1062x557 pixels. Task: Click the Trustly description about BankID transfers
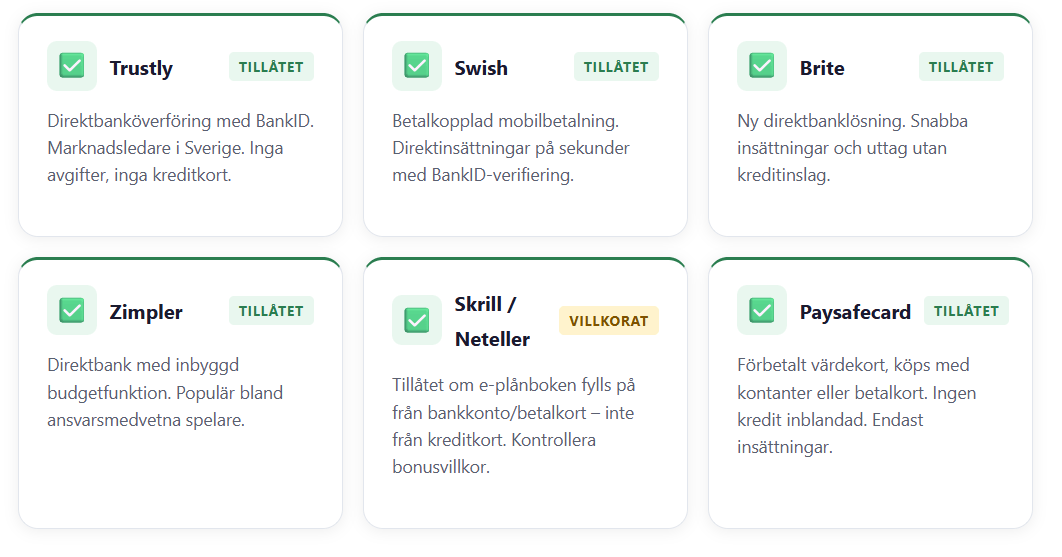pyautogui.click(x=181, y=148)
